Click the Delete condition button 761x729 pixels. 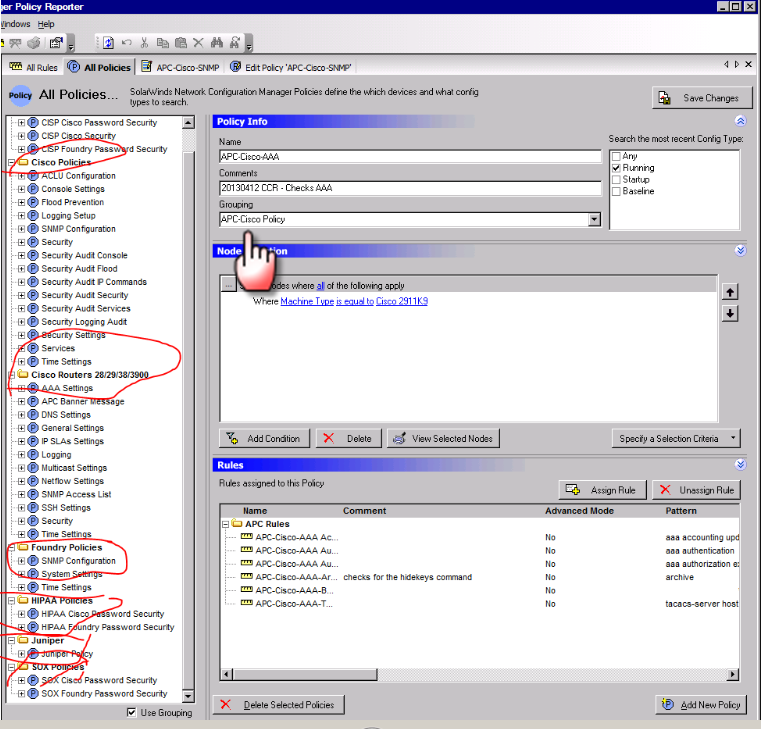tap(348, 438)
